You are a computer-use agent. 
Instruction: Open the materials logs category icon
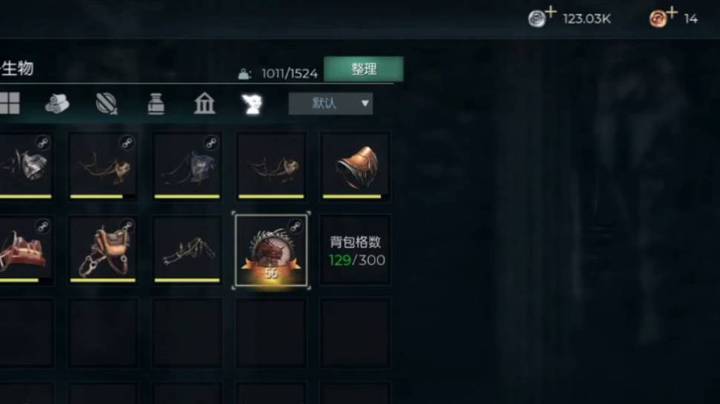57,103
